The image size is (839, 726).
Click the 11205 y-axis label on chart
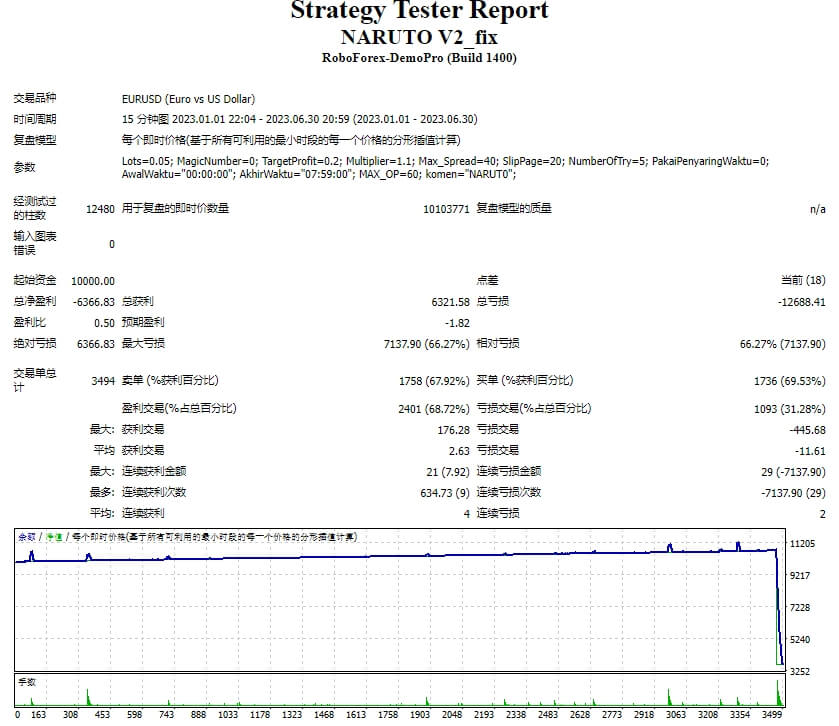(802, 544)
